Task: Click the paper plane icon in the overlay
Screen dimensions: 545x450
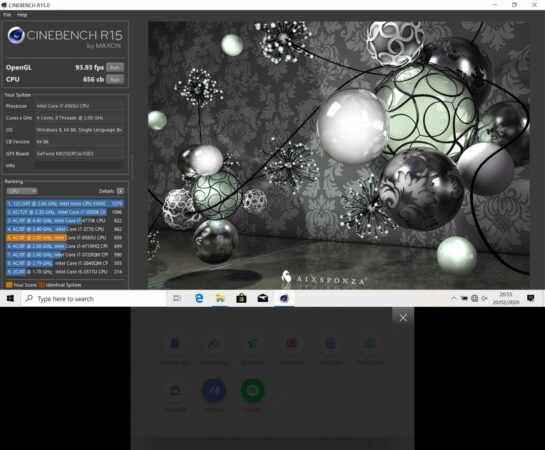Action: click(253, 344)
